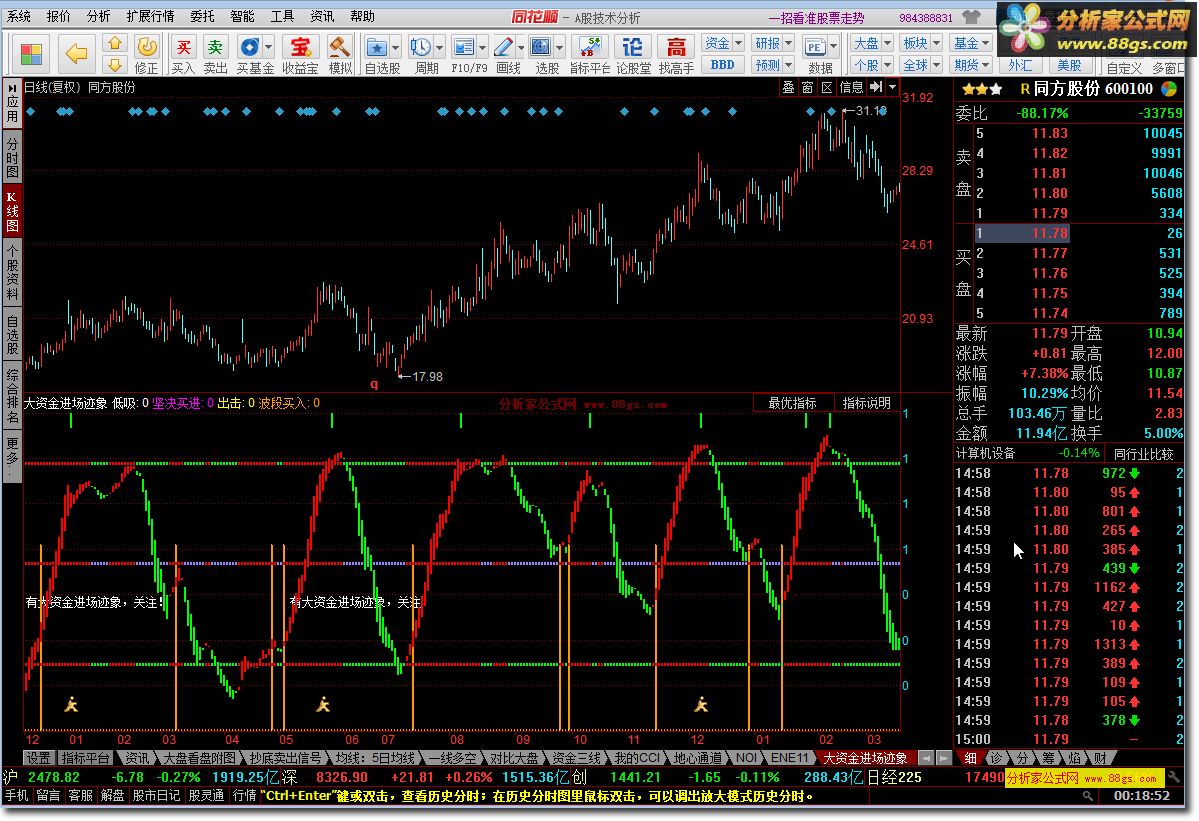The height and width of the screenshot is (821, 1199).
Task: Click the 外汇 button
Action: pos(1020,66)
